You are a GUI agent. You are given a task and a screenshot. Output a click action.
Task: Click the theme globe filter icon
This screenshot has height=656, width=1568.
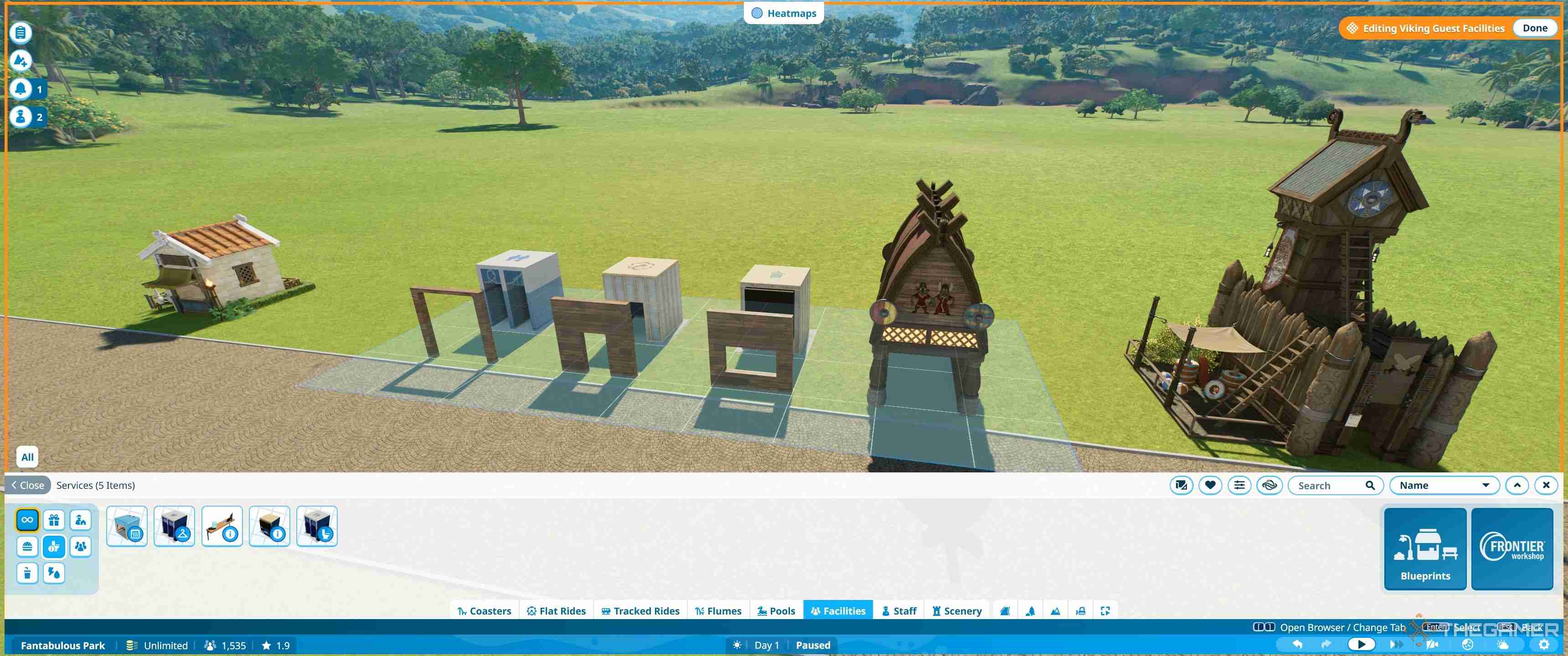point(1269,485)
